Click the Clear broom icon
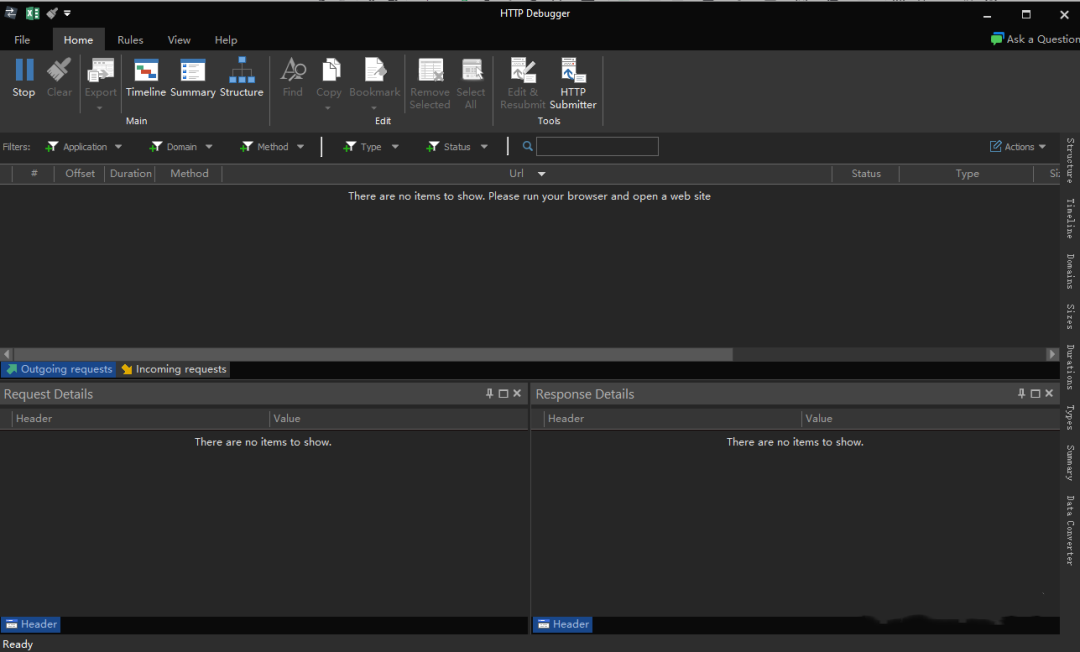1080x652 pixels. click(x=59, y=70)
